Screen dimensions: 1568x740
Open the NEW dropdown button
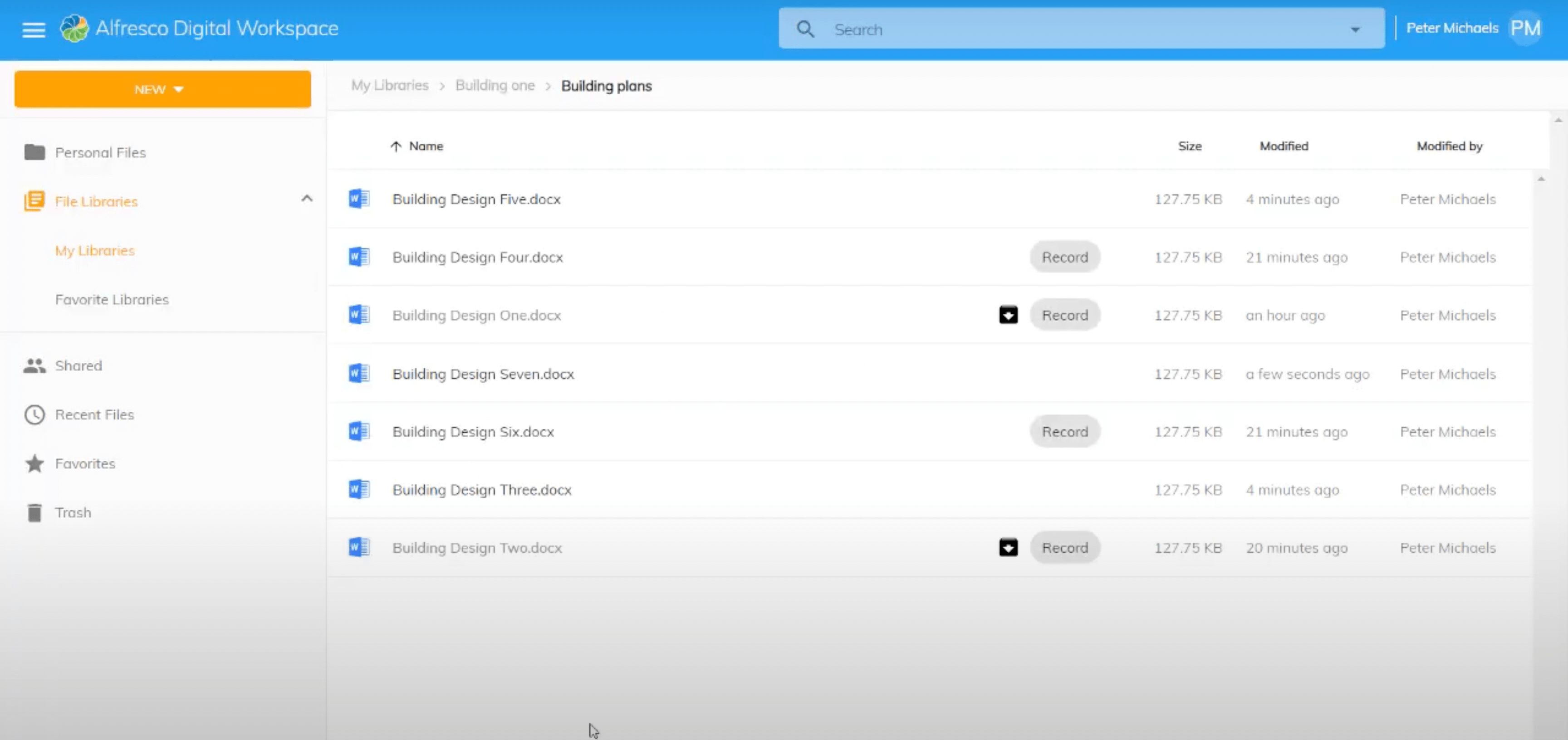pyautogui.click(x=162, y=89)
